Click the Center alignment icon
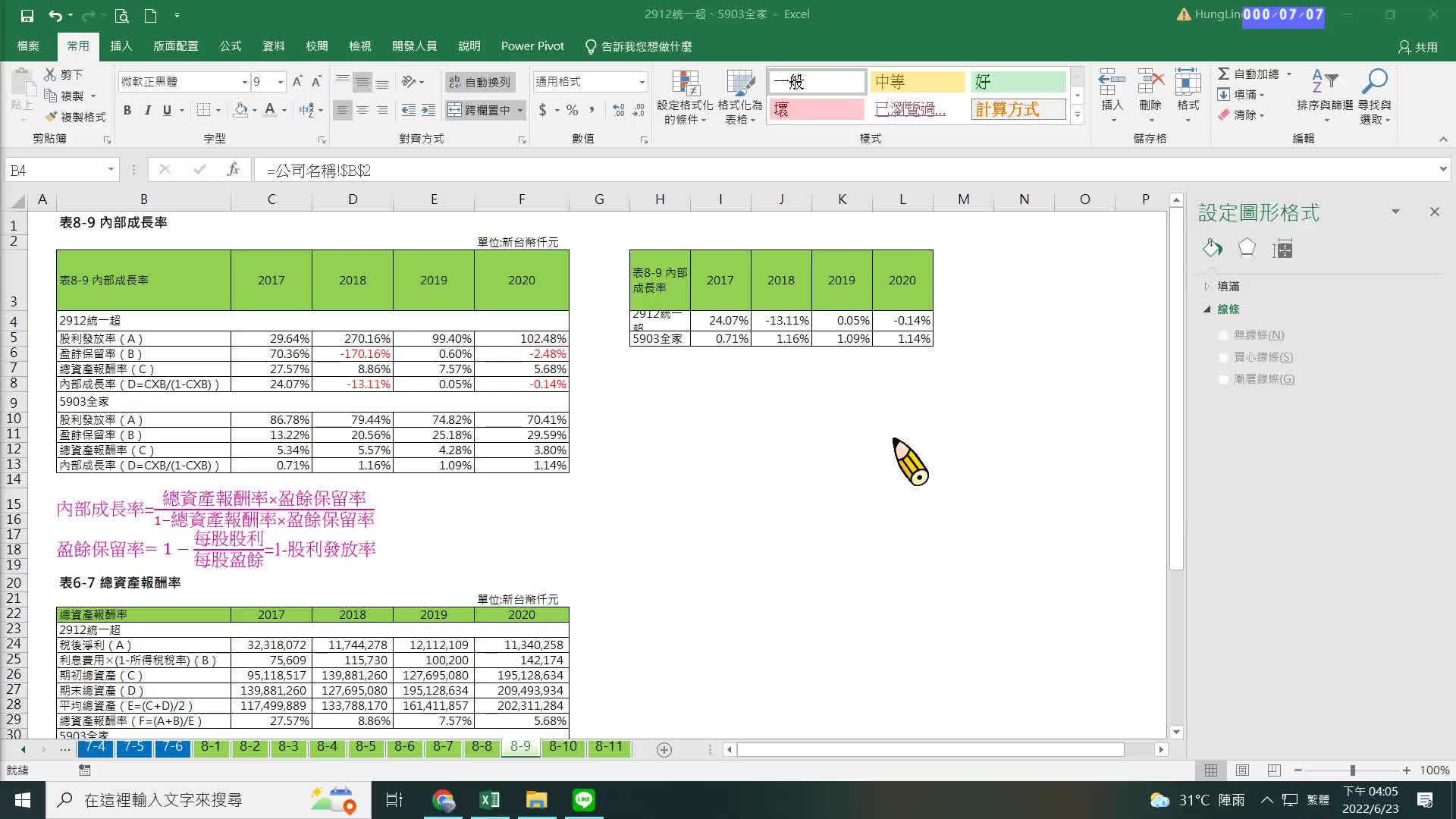The image size is (1456, 819). 362,110
